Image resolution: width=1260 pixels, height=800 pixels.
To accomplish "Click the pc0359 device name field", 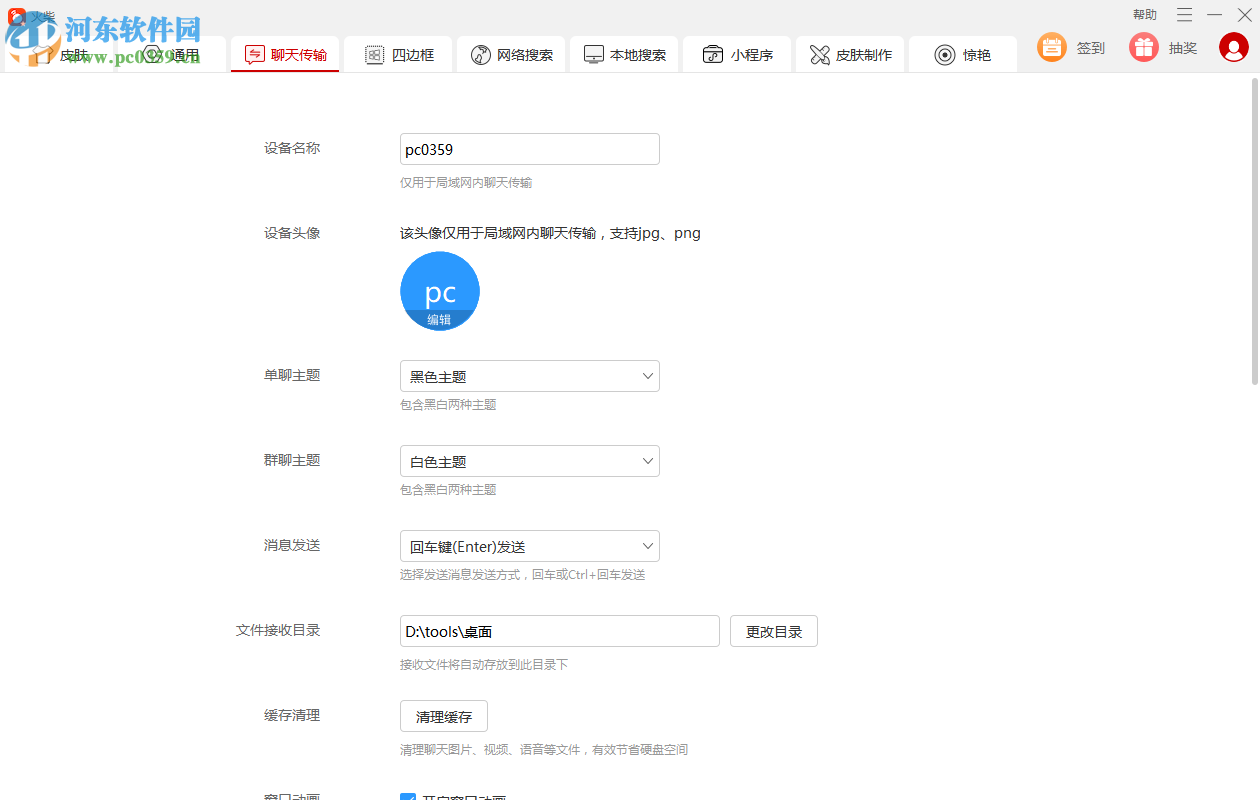I will point(529,148).
